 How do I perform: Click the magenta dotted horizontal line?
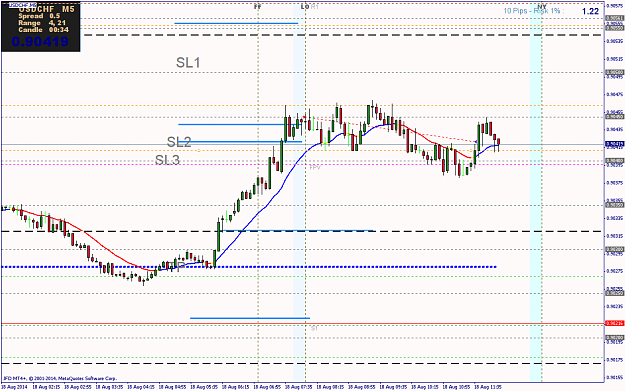coord(303,164)
